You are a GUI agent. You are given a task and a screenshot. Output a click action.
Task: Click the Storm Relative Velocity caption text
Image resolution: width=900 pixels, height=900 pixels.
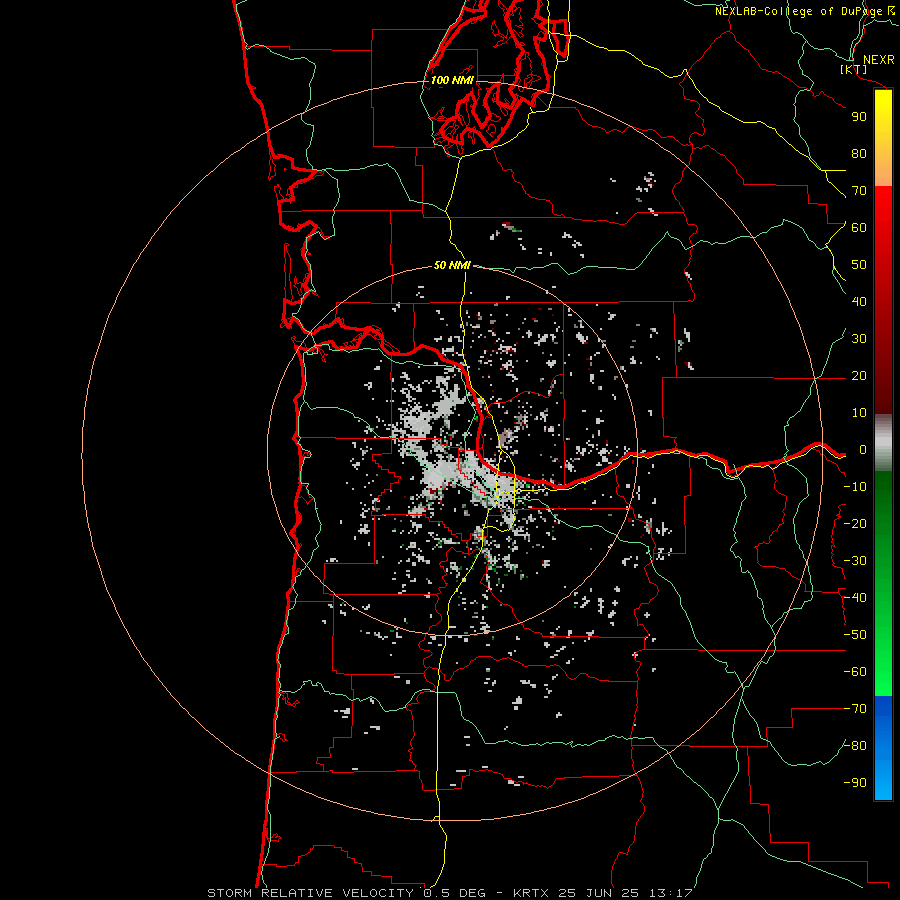coord(450,893)
